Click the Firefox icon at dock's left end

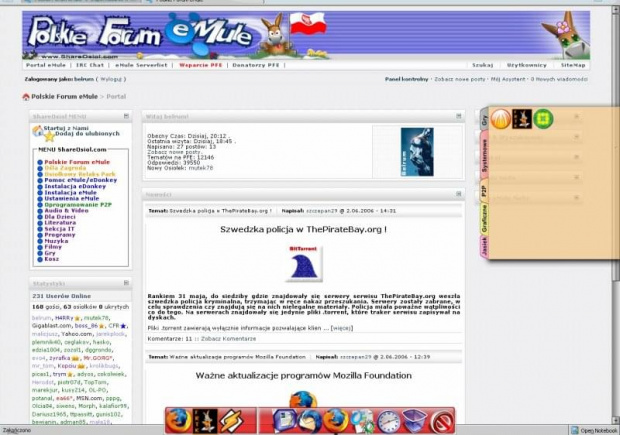pos(179,418)
